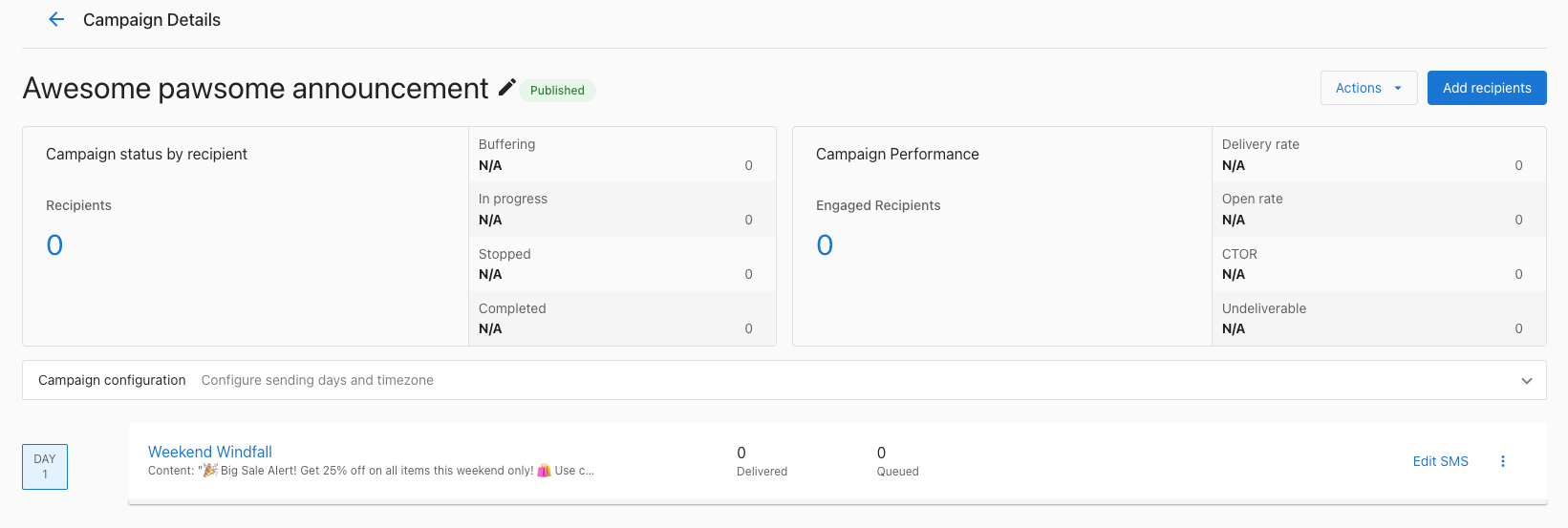The height and width of the screenshot is (528, 1568).
Task: Select the Completed status row
Action: point(621,319)
